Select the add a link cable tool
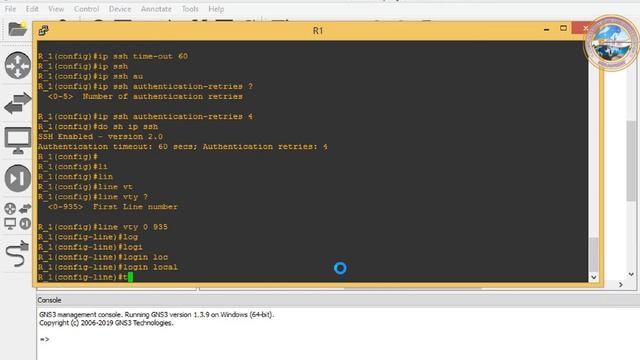The image size is (640, 360). [18, 254]
